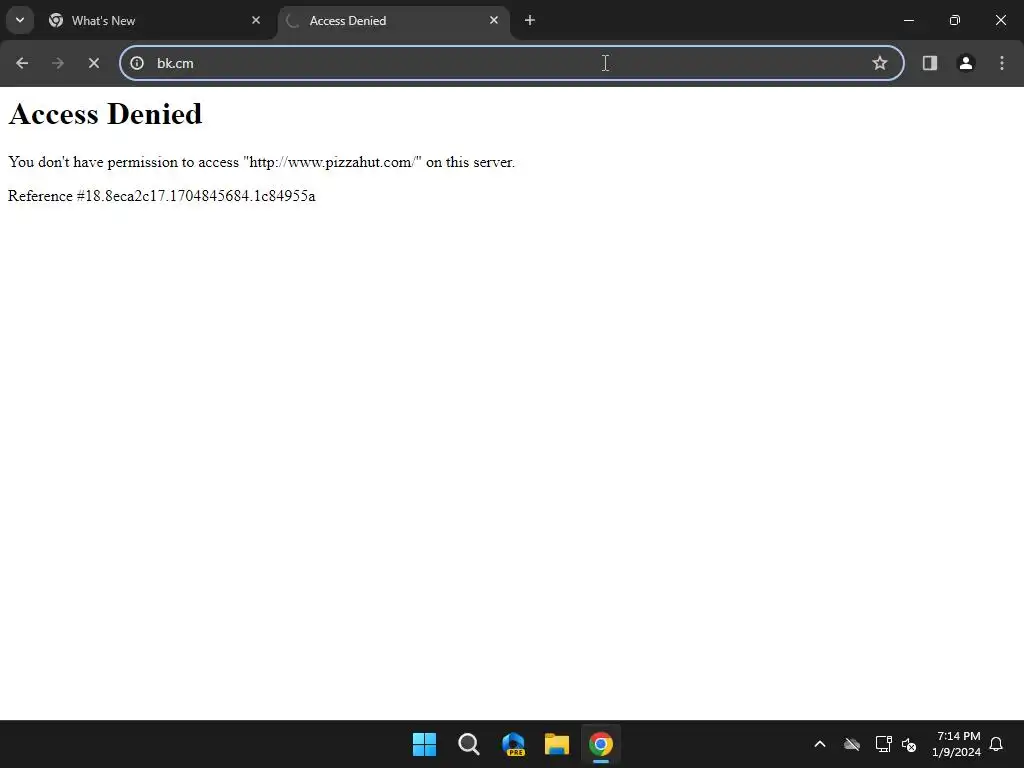This screenshot has width=1024, height=768.
Task: View site information icon in address bar
Action: point(136,63)
